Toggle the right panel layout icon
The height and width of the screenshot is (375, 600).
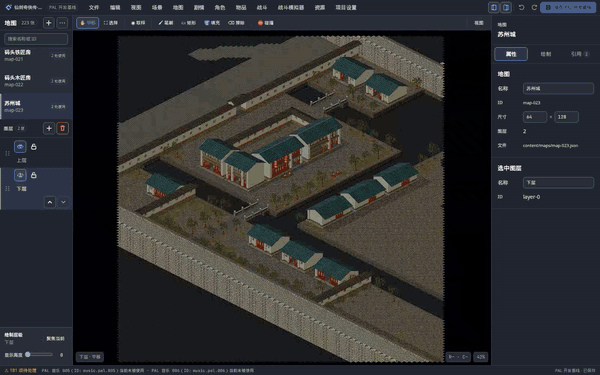(x=506, y=8)
